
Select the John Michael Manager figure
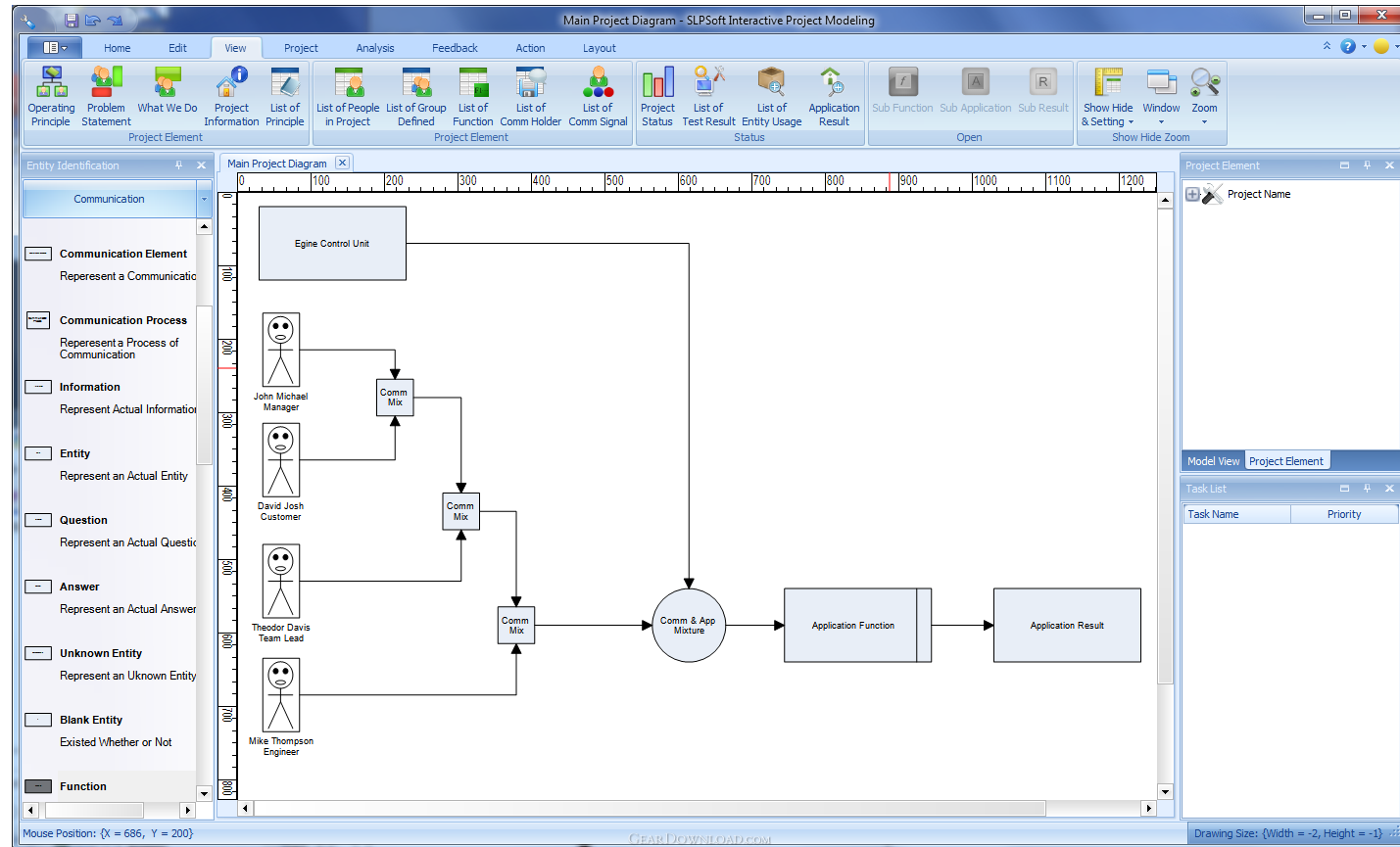click(x=281, y=351)
